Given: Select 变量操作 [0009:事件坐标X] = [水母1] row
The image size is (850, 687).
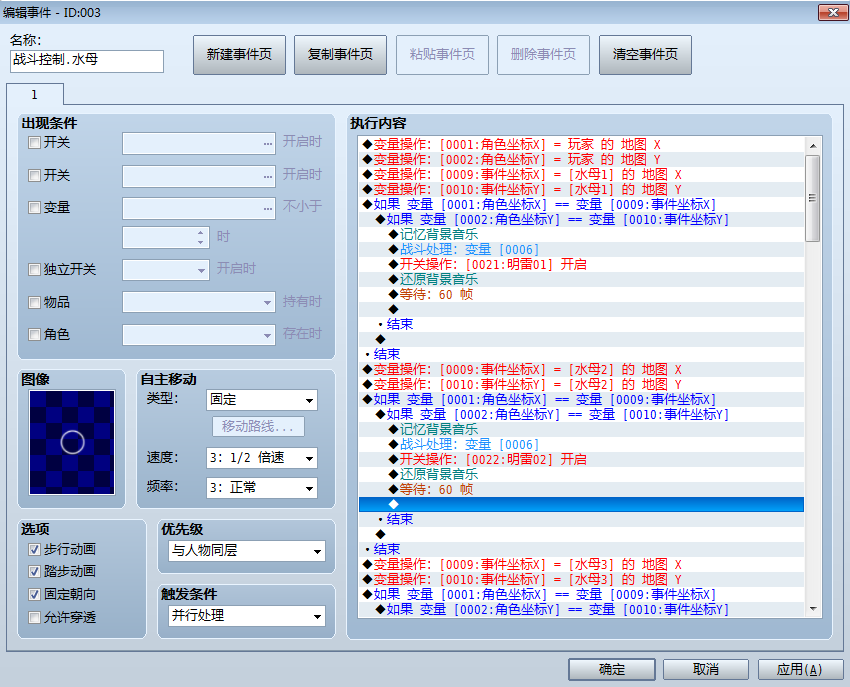Looking at the screenshot, I should coord(581,175).
